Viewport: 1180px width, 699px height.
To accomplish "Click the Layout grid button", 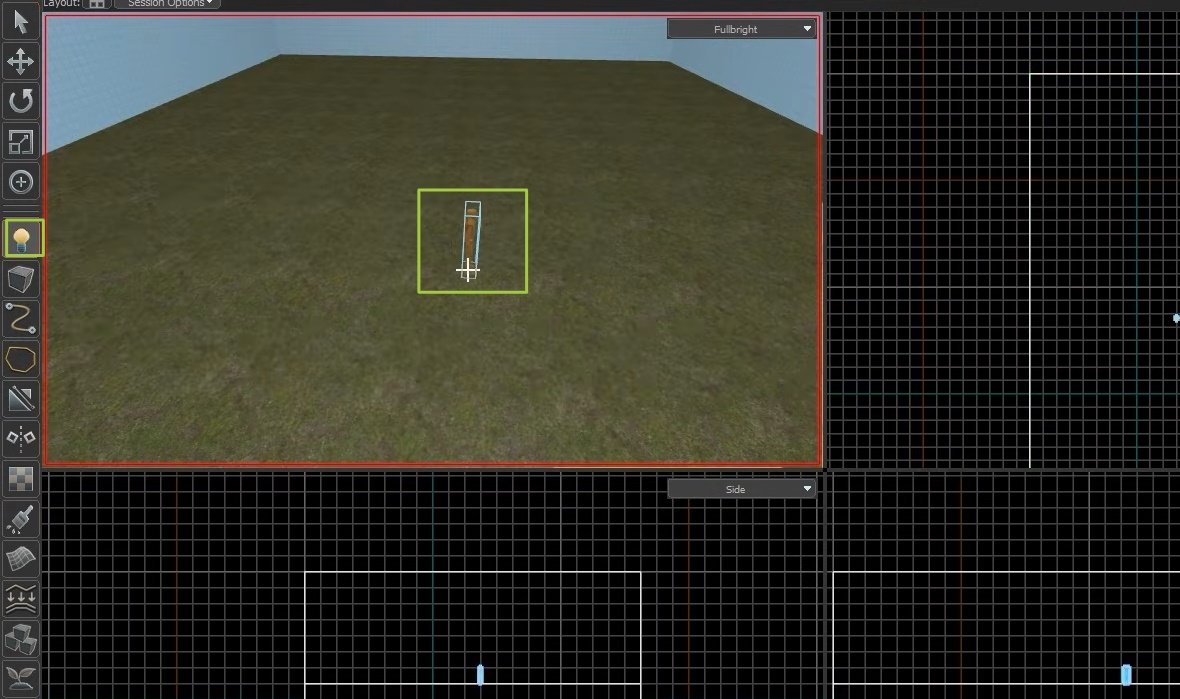I will point(96,4).
